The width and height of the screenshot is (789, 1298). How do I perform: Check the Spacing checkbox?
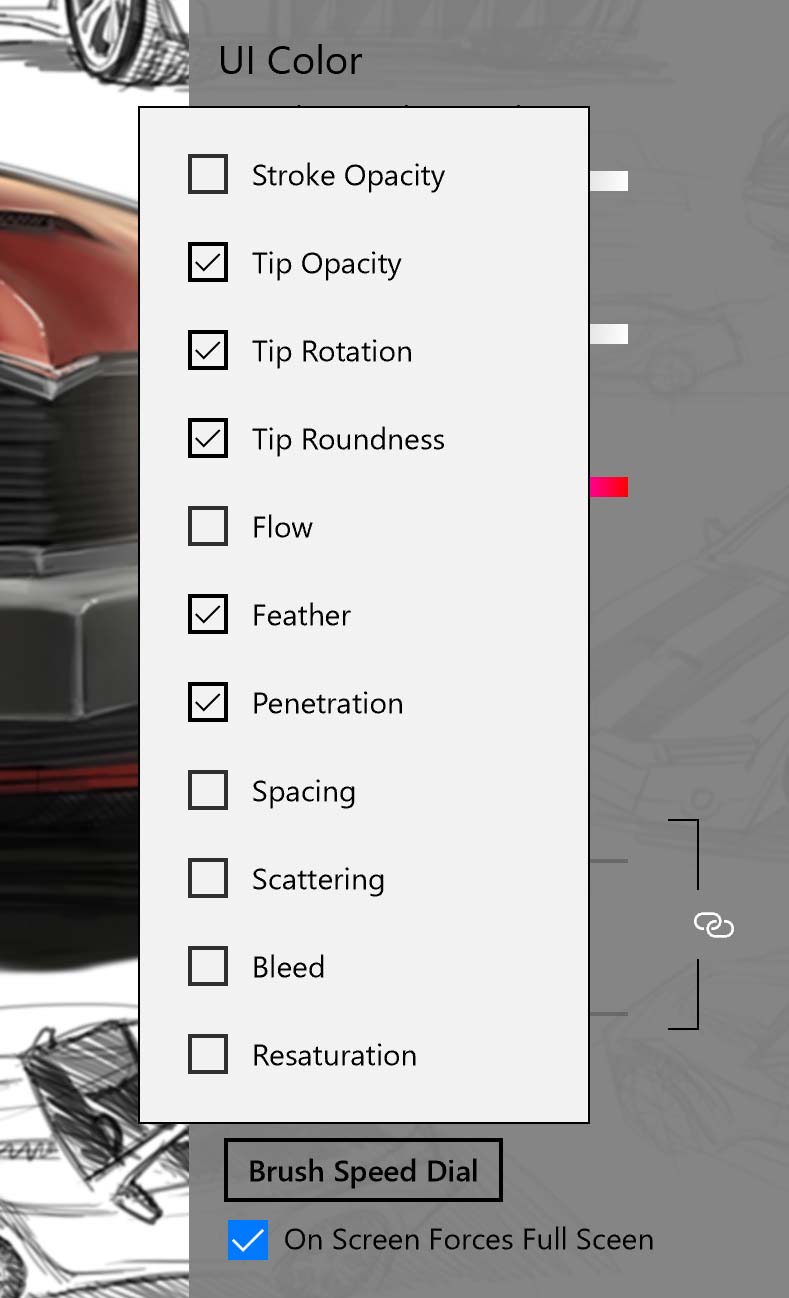coord(208,790)
